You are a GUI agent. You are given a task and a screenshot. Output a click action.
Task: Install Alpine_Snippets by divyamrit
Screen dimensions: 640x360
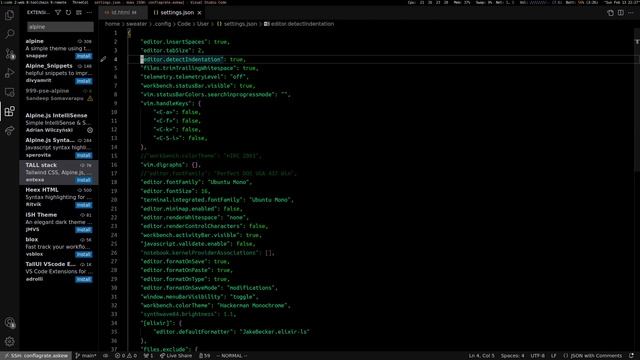click(x=83, y=81)
